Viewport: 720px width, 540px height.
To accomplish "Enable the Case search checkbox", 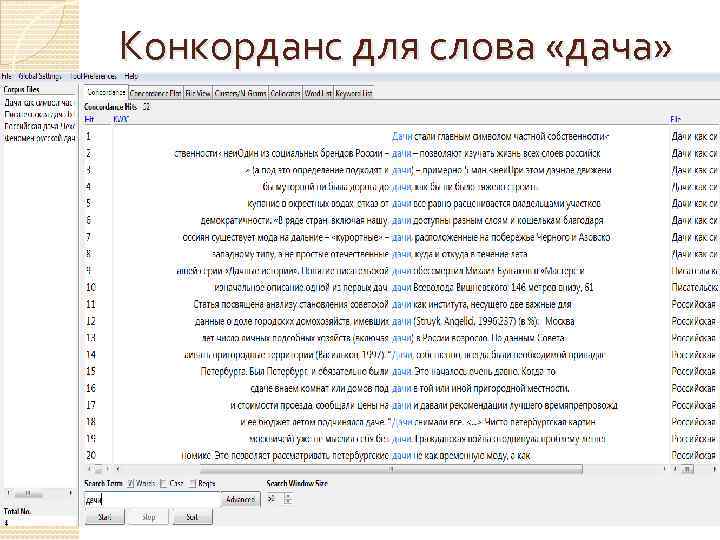I will 163,484.
